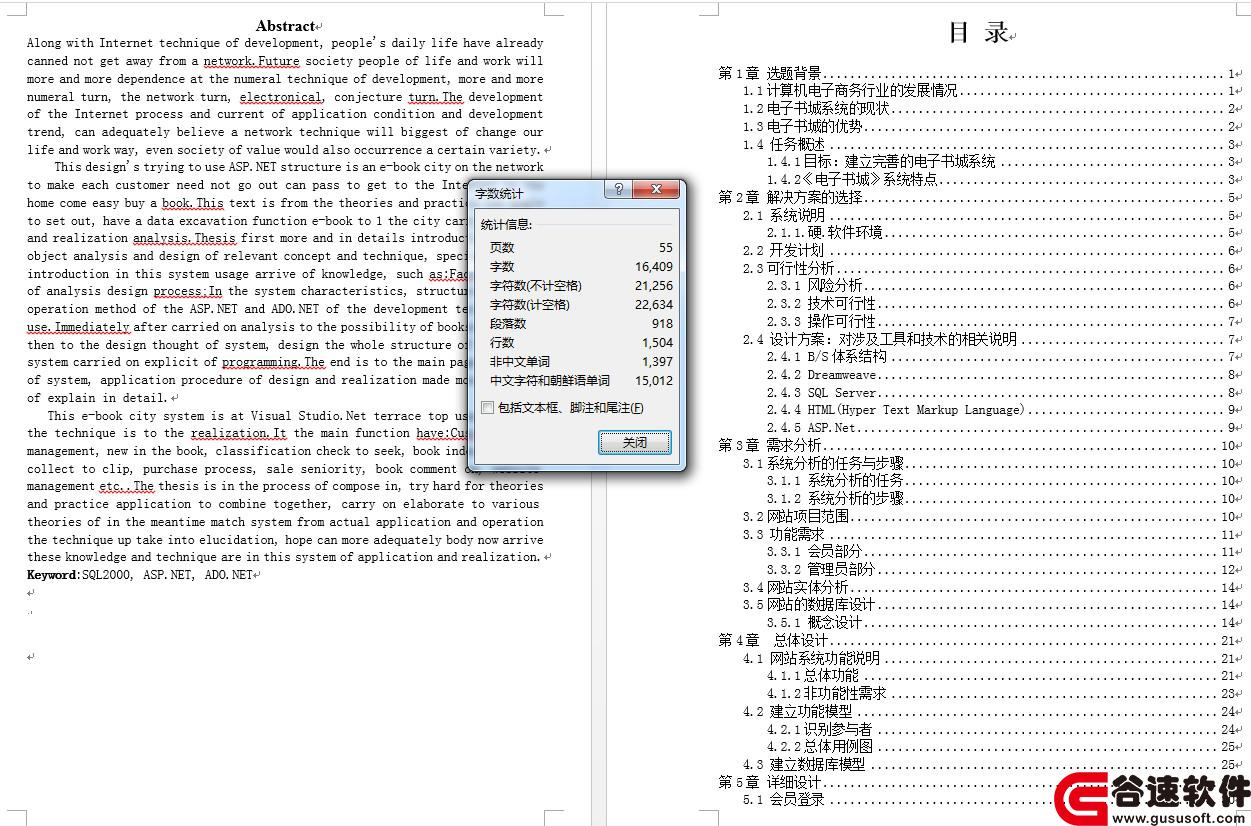Screen dimensions: 1251x826
Task: Click the Keyword: SQL2000, ASP.NET, ADO.NET line
Action: (x=142, y=575)
